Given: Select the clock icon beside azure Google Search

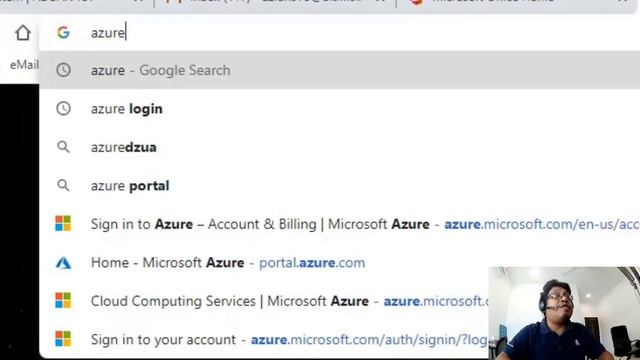Looking at the screenshot, I should pyautogui.click(x=63, y=70).
